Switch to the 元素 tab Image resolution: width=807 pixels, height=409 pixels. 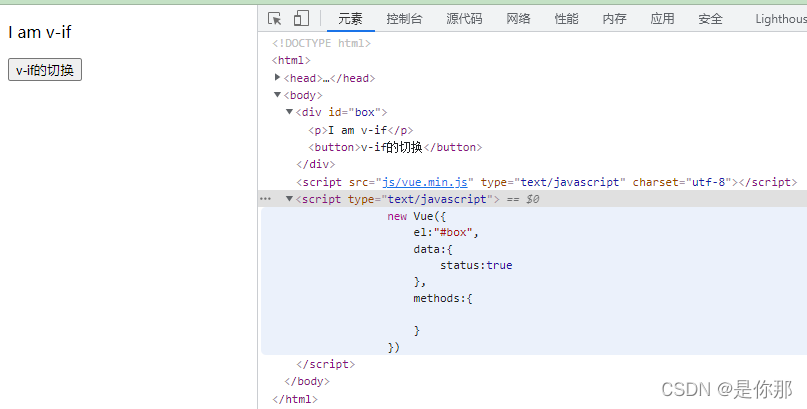[x=350, y=19]
